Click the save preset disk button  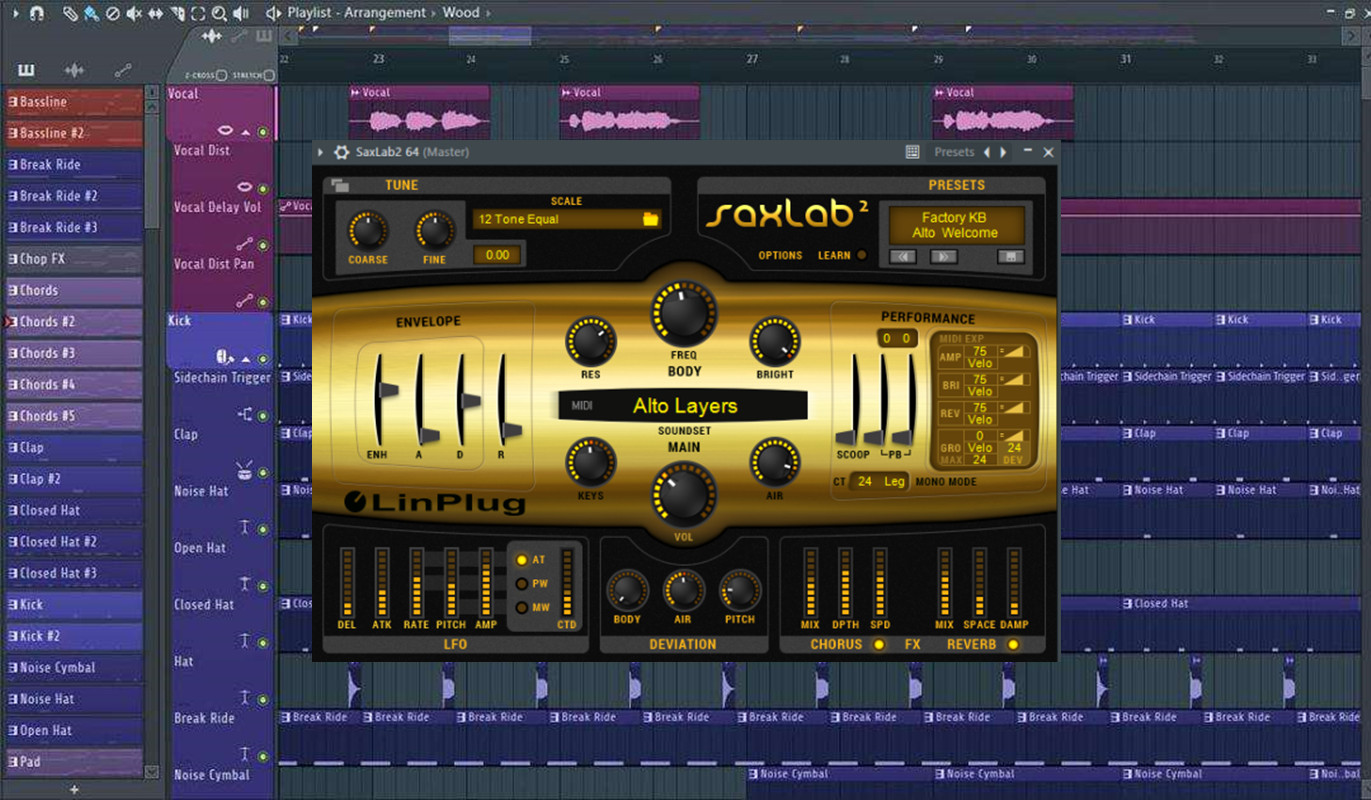1011,256
